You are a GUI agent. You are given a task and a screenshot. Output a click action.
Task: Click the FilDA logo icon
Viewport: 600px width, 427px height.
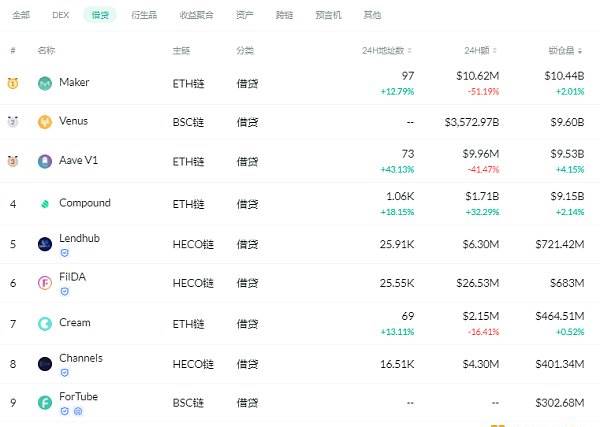pyautogui.click(x=45, y=283)
